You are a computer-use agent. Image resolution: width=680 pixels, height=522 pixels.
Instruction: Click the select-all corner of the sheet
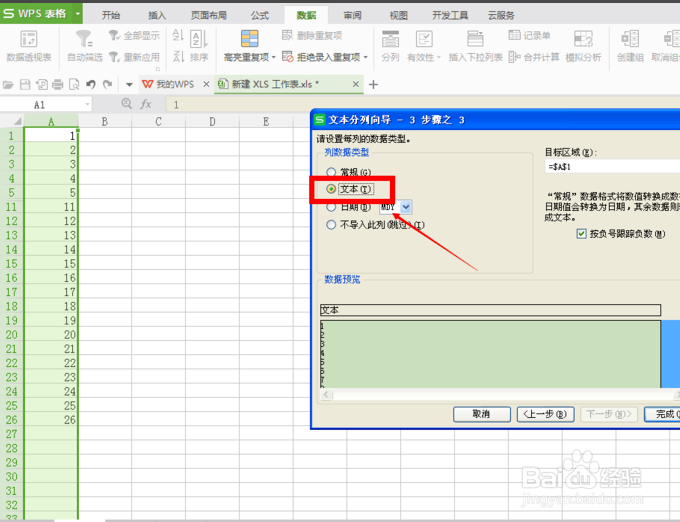(x=12, y=121)
